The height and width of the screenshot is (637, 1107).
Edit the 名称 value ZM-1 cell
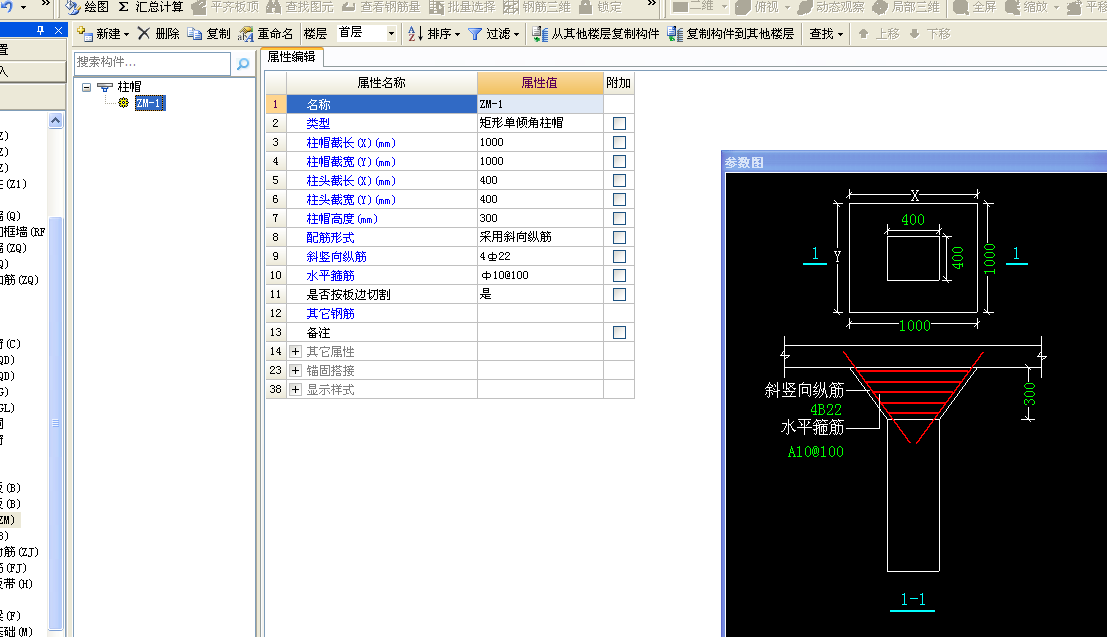(540, 104)
